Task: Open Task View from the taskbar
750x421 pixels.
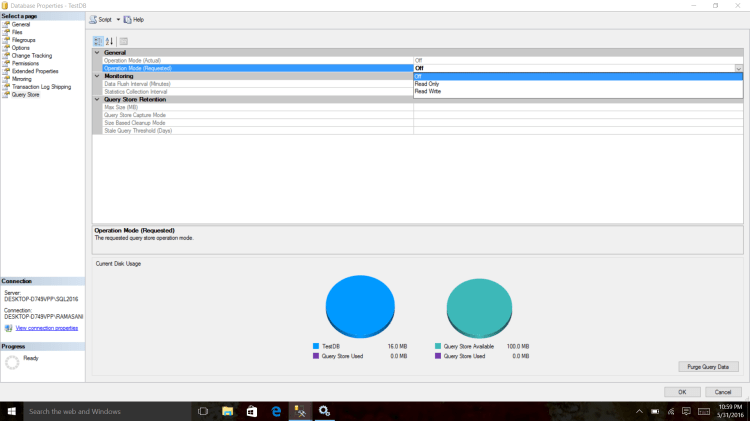Action: click(x=203, y=411)
